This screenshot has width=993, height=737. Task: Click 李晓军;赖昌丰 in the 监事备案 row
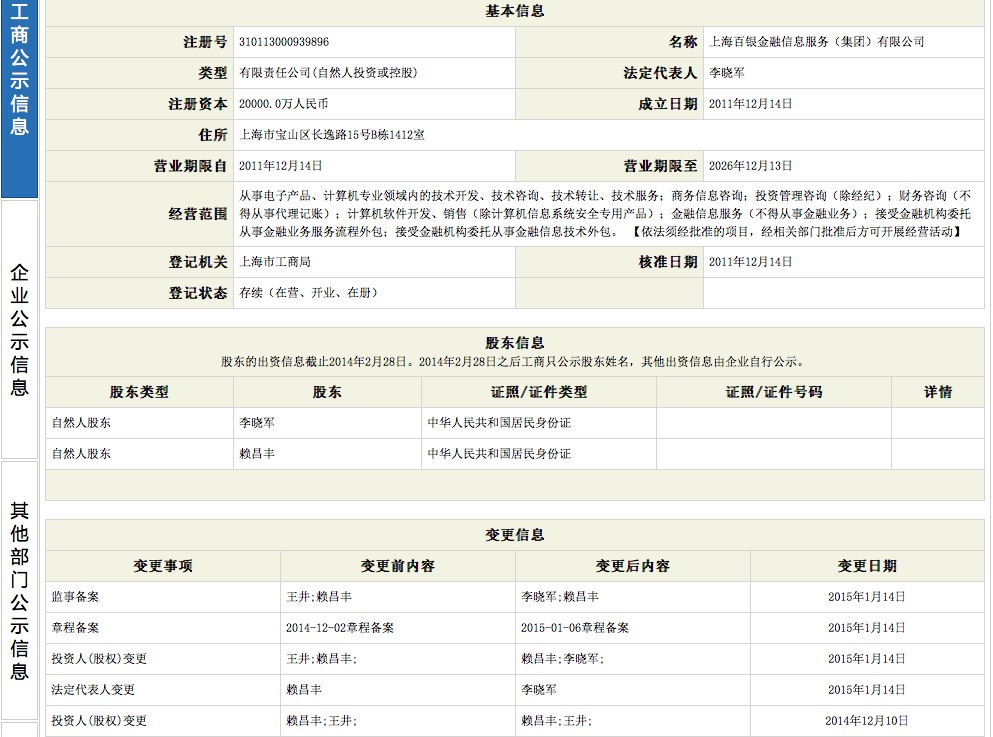[x=560, y=596]
